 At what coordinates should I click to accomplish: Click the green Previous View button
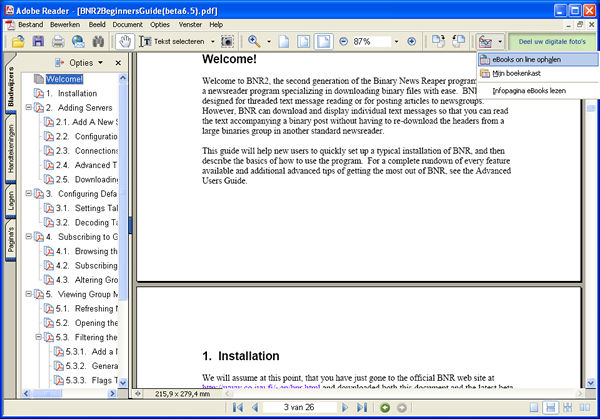(x=385, y=408)
